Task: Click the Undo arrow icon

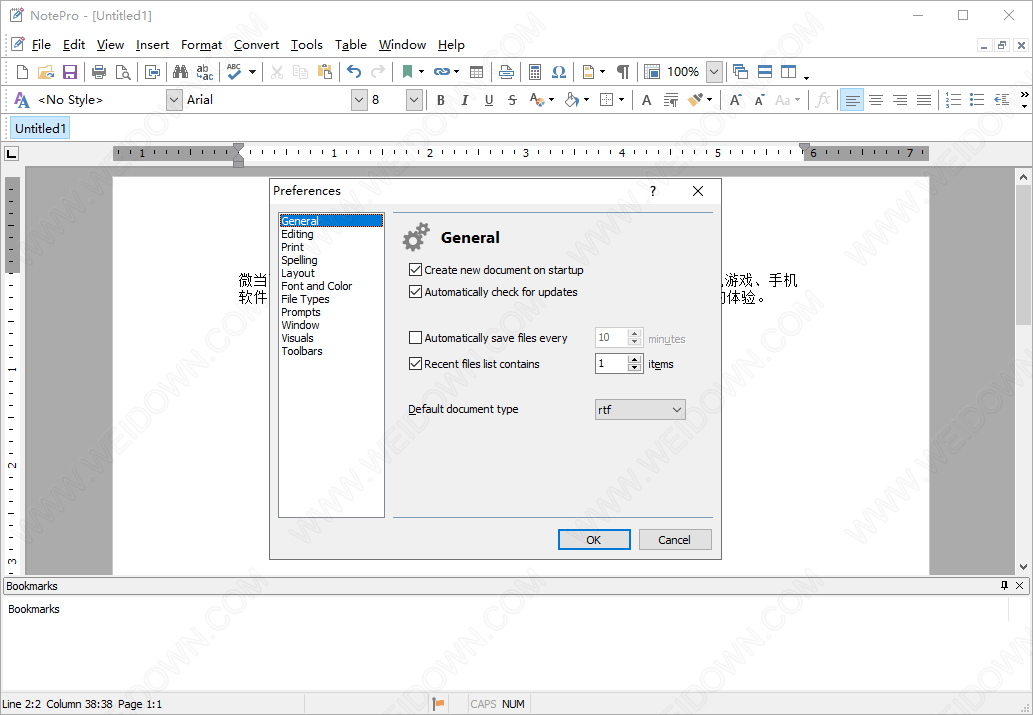Action: point(353,72)
